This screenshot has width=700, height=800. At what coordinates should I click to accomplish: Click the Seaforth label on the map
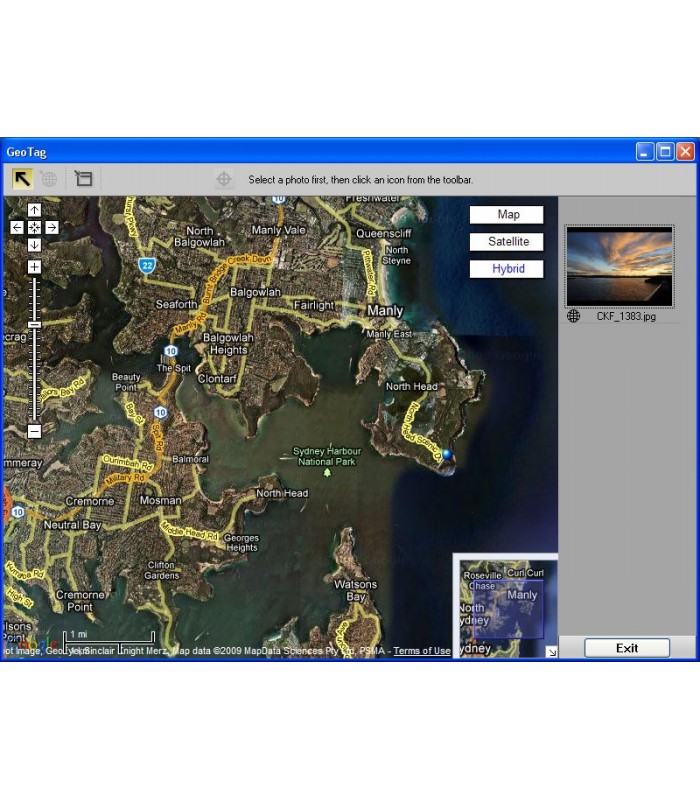[x=177, y=305]
